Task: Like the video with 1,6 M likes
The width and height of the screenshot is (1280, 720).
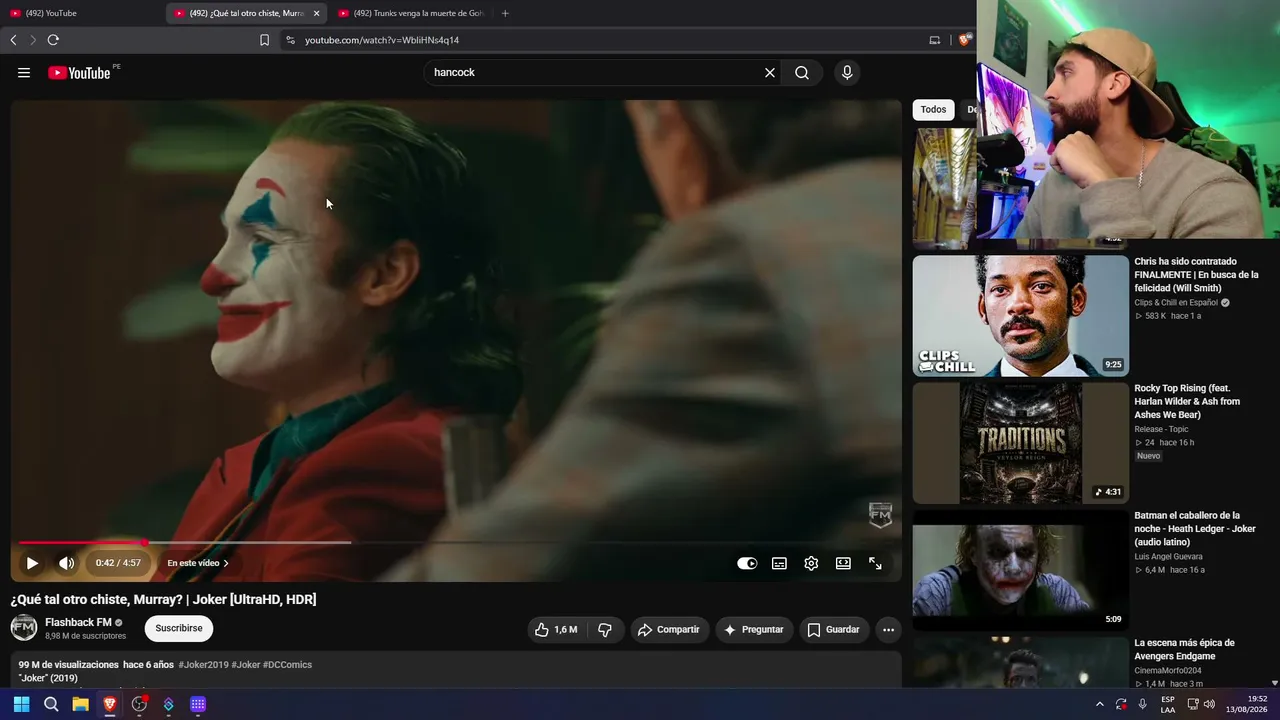Action: click(556, 630)
